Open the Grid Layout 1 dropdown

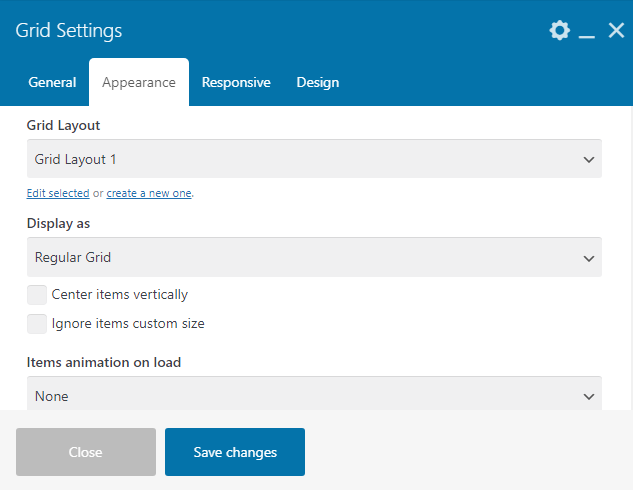pyautogui.click(x=314, y=159)
